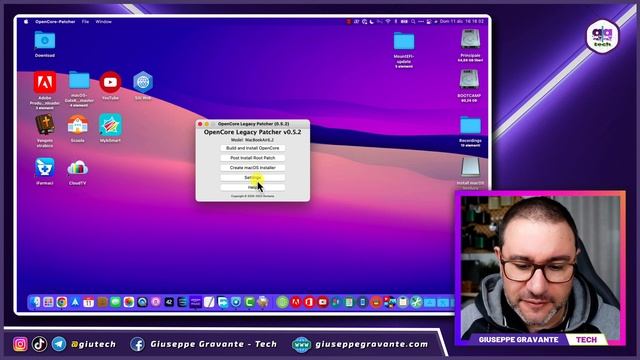
Task: Open Amazon Prime Video from the Dock
Action: (196, 302)
